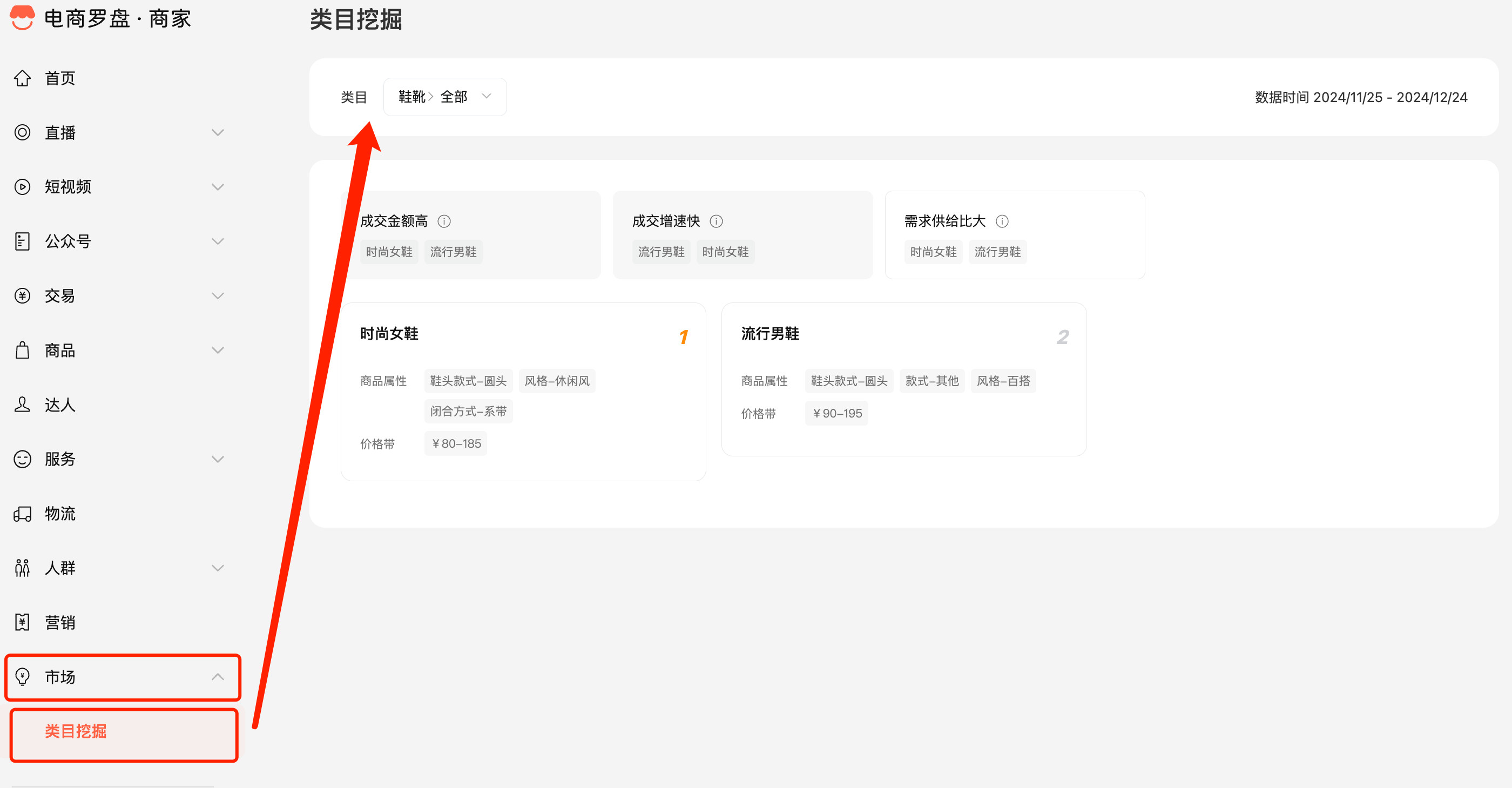Select the 类目挖掘 submenu item
This screenshot has width=1512, height=788.
point(76,732)
